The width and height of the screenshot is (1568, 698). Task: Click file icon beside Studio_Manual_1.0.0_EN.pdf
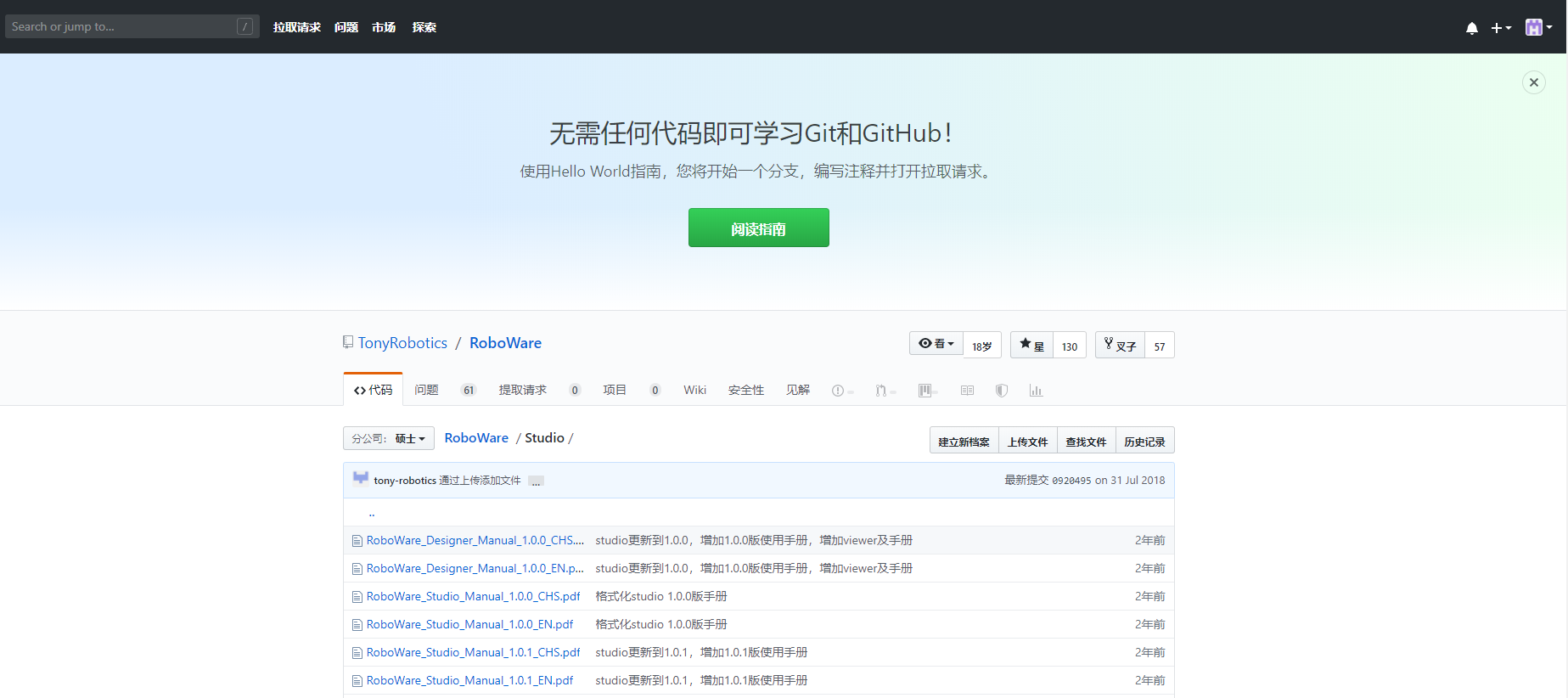click(357, 625)
